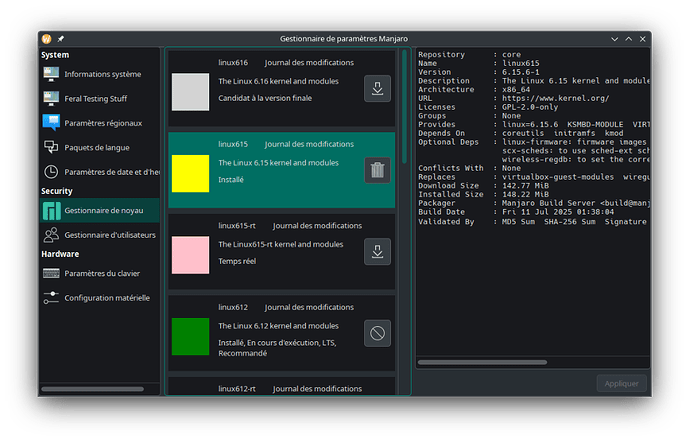The image size is (690, 442).
Task: Open the Paramètres du clavier keyboard icon
Action: [x=51, y=273]
